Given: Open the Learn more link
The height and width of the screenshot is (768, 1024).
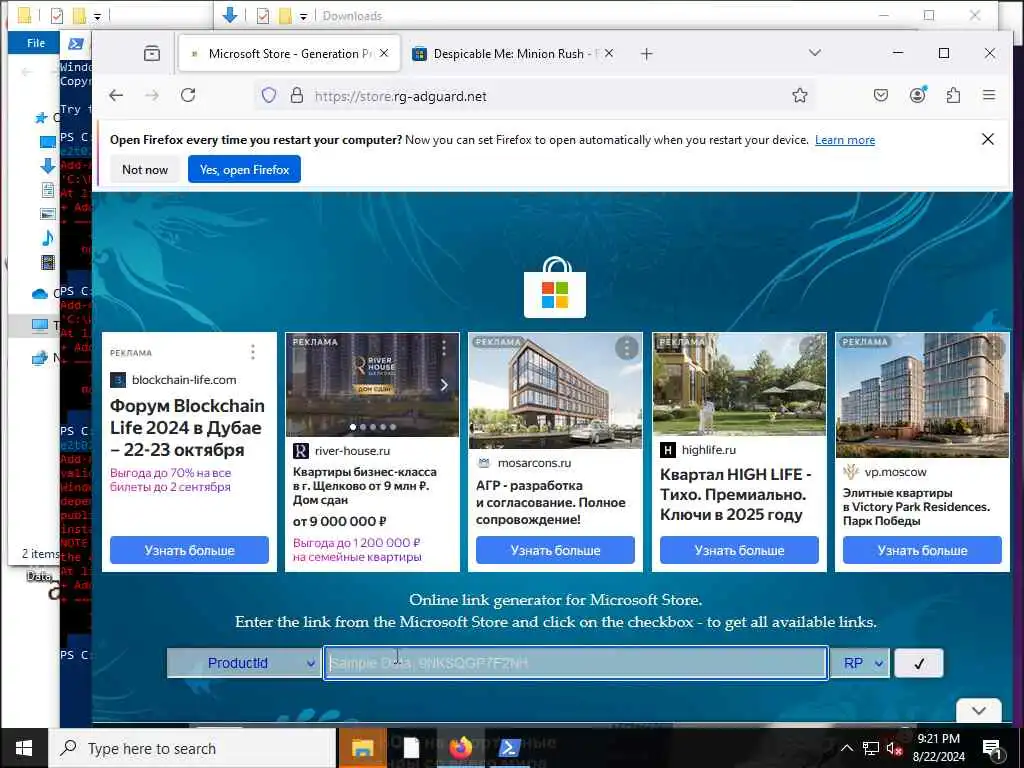Looking at the screenshot, I should tap(844, 140).
